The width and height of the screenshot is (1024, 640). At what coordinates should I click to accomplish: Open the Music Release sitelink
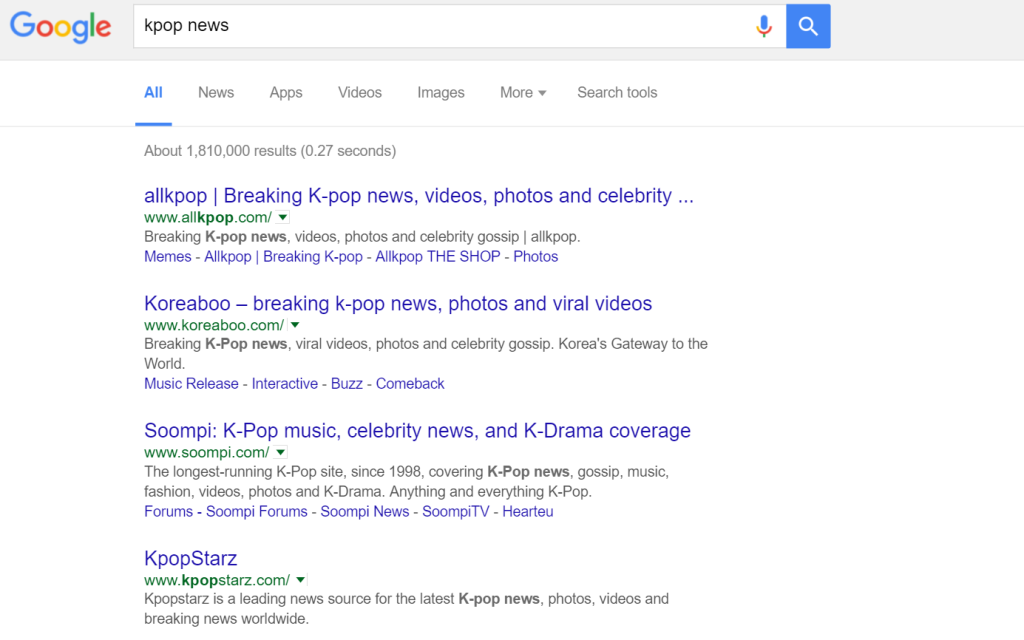(x=191, y=384)
